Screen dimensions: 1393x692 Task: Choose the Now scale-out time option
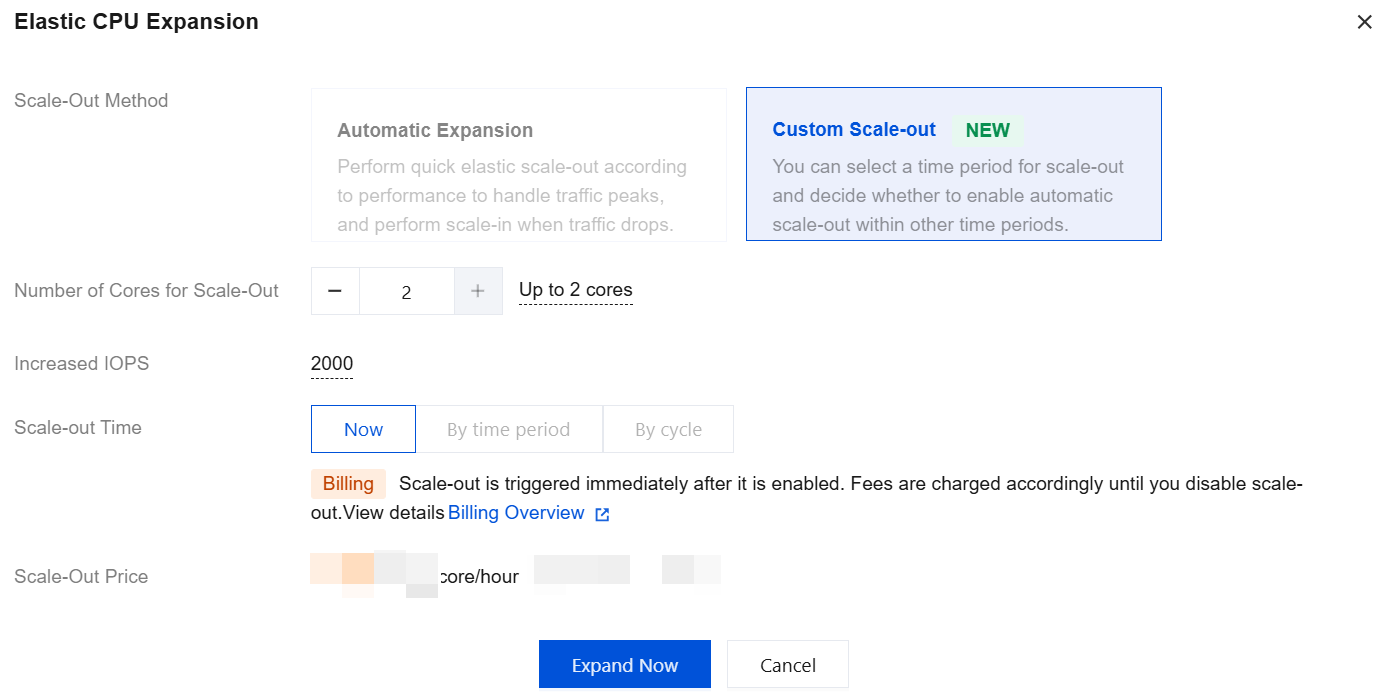pyautogui.click(x=363, y=429)
